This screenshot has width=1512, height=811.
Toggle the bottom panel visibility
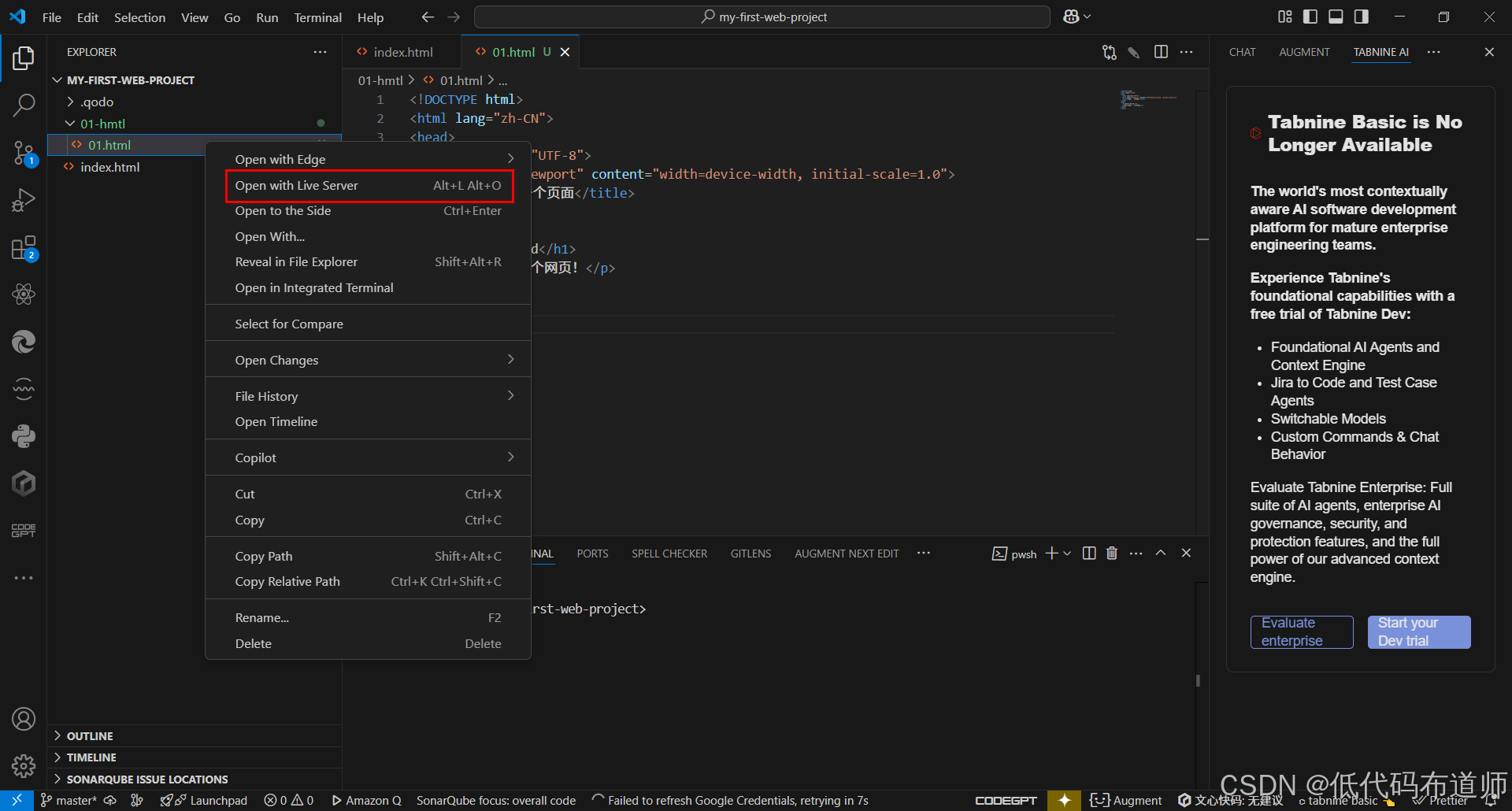[x=1336, y=17]
